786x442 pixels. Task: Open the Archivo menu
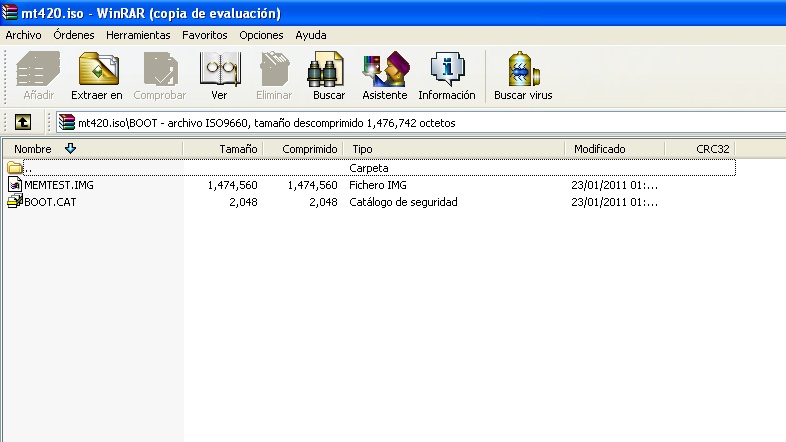click(24, 35)
